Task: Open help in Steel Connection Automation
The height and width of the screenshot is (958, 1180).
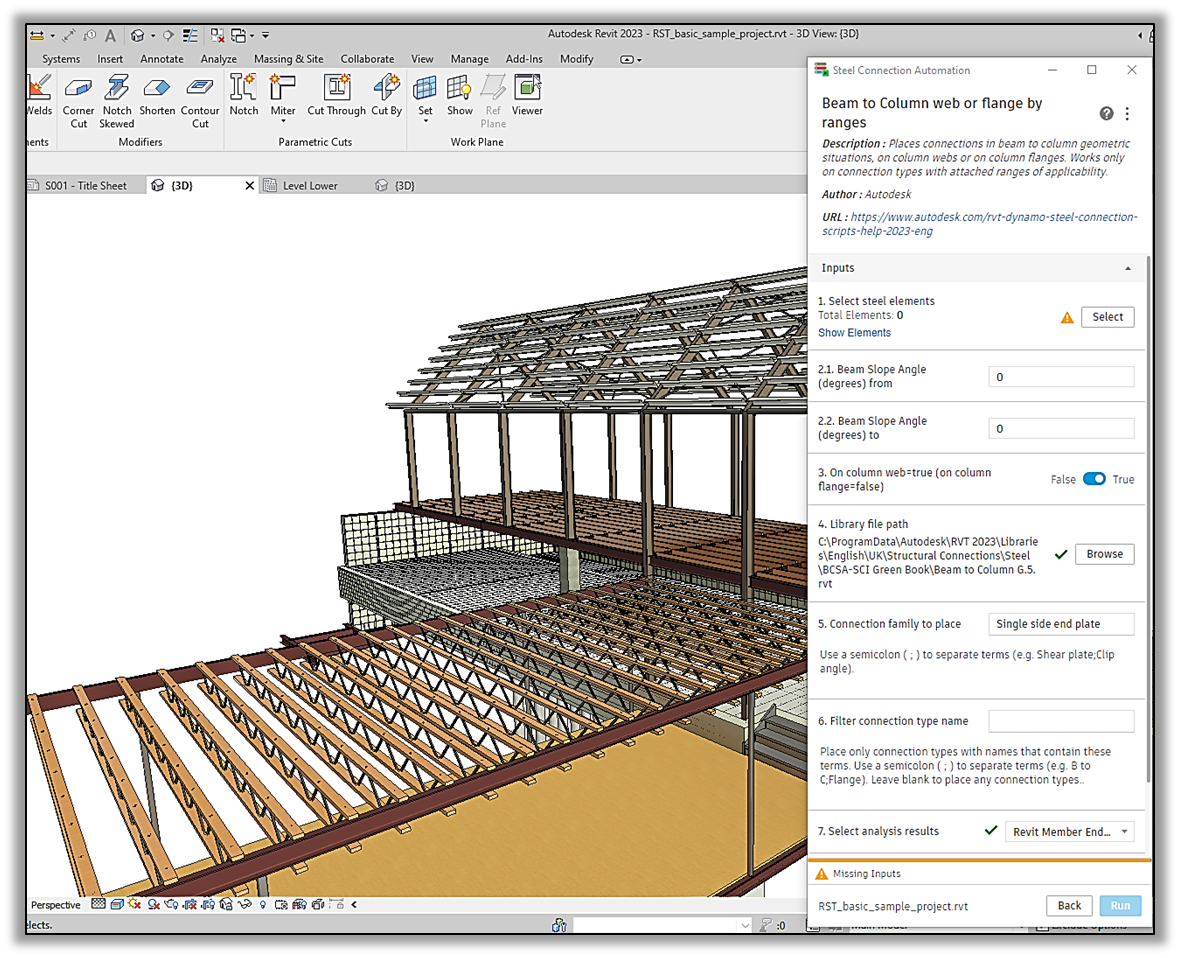Action: click(1106, 114)
